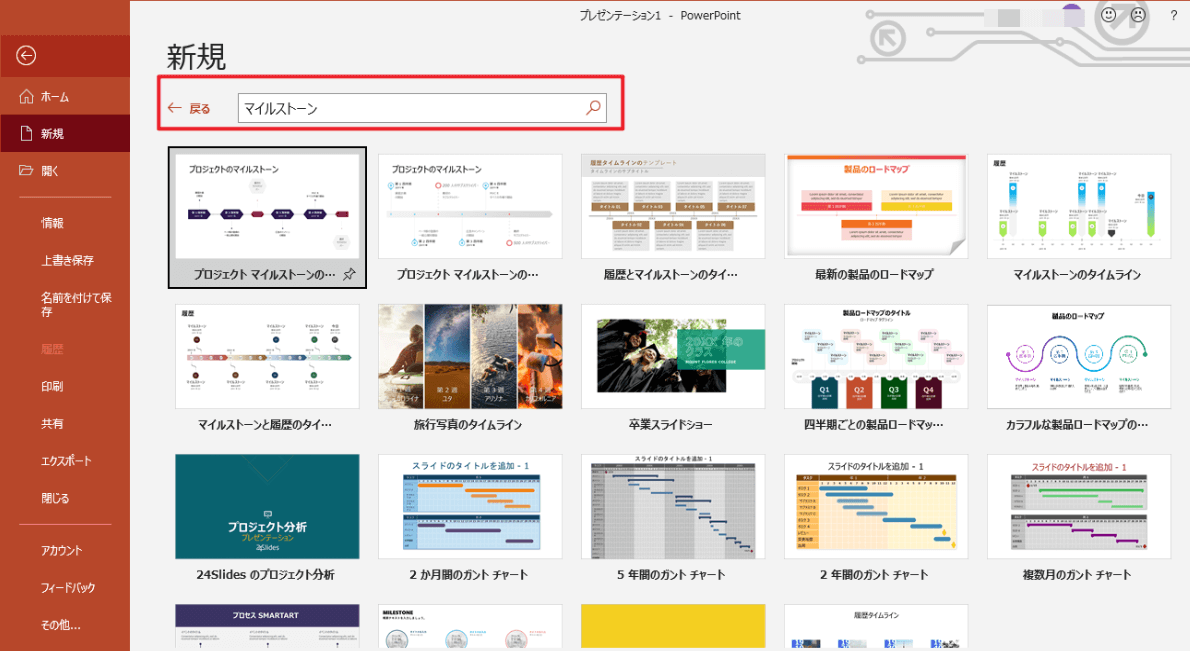The width and height of the screenshot is (1190, 651).
Task: Click the frowning face feedback icon
Action: [1138, 15]
